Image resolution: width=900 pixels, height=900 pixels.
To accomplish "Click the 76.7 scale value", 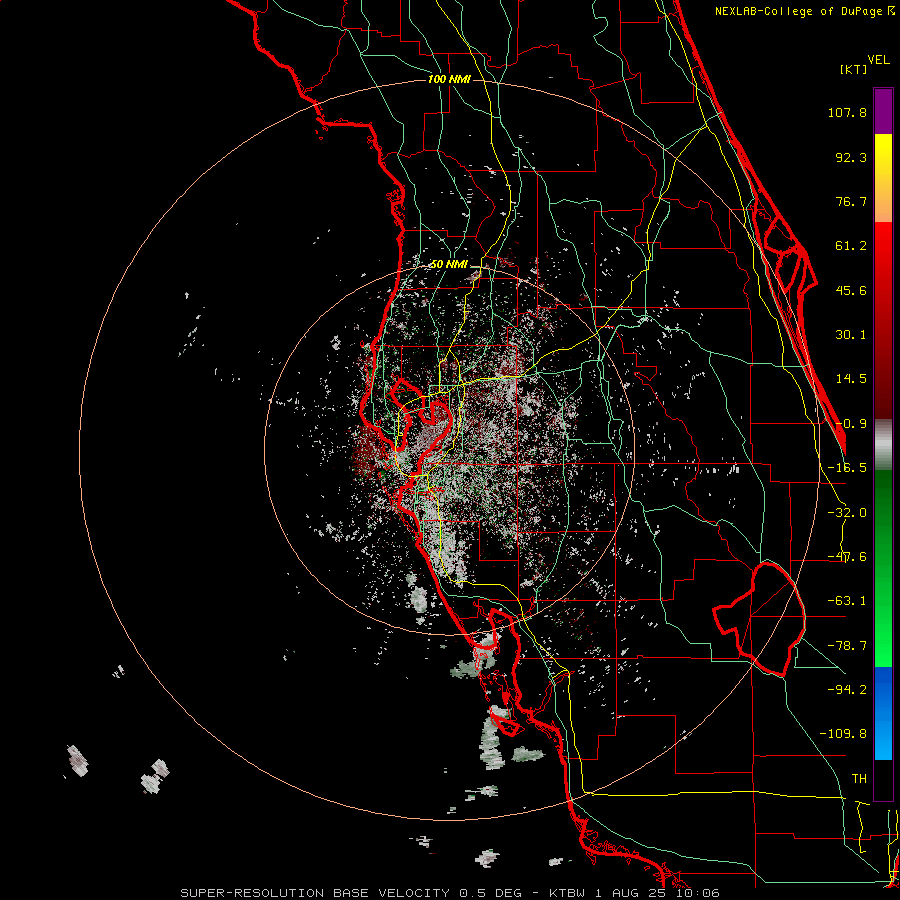I will 851,201.
